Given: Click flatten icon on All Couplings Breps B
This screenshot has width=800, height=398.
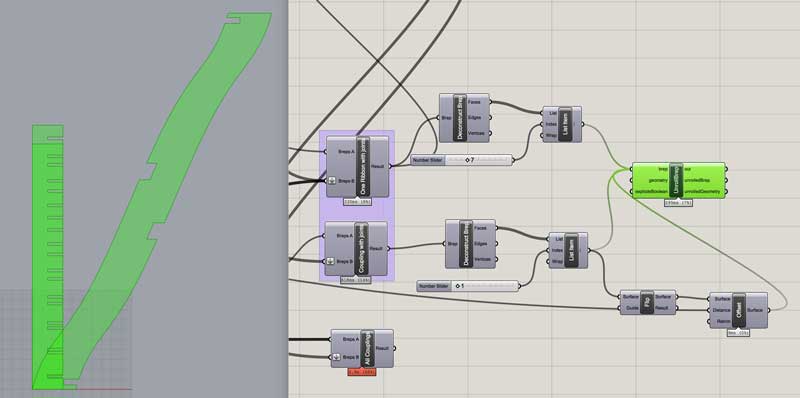Looking at the screenshot, I should [x=337, y=357].
